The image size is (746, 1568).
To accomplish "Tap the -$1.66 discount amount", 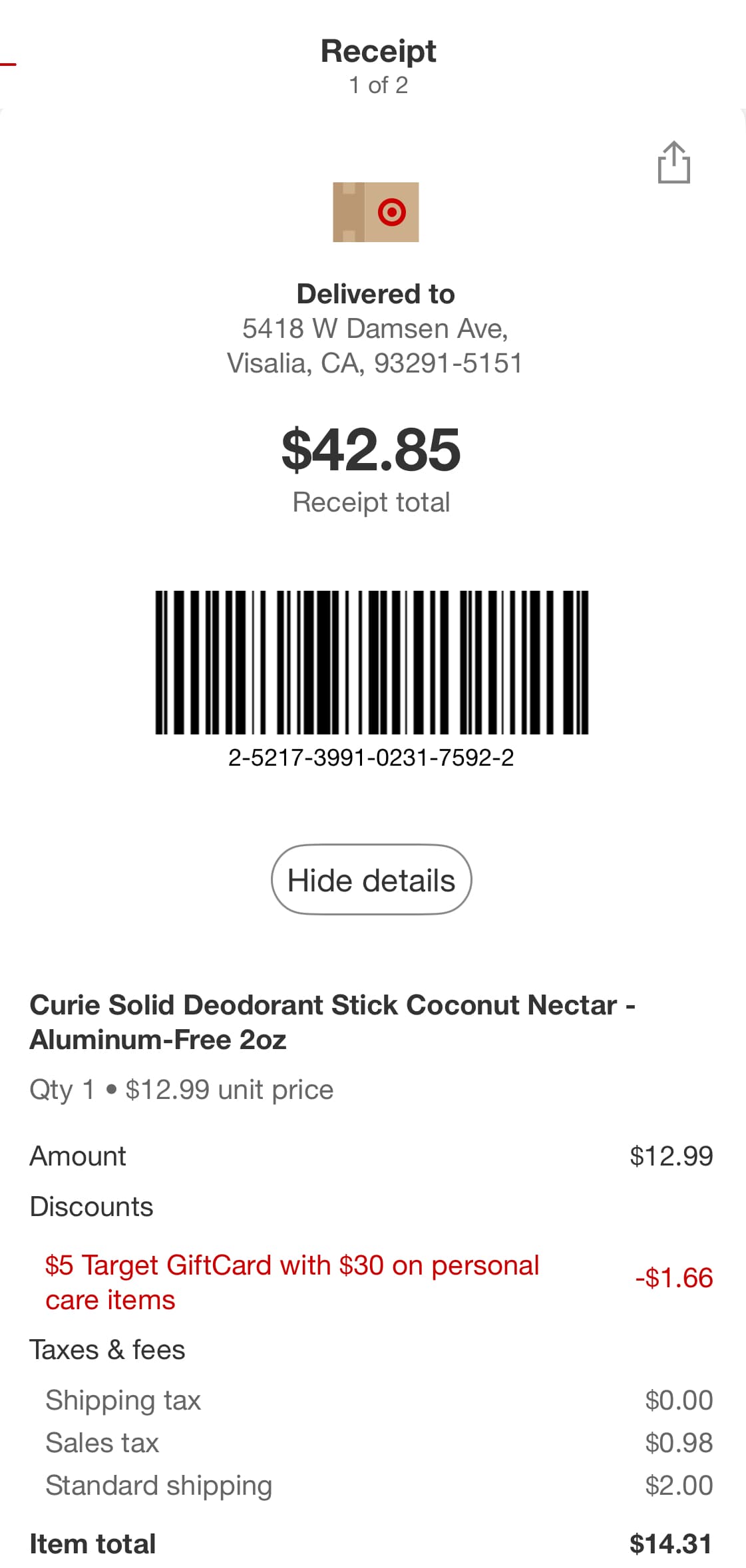I will point(673,1278).
